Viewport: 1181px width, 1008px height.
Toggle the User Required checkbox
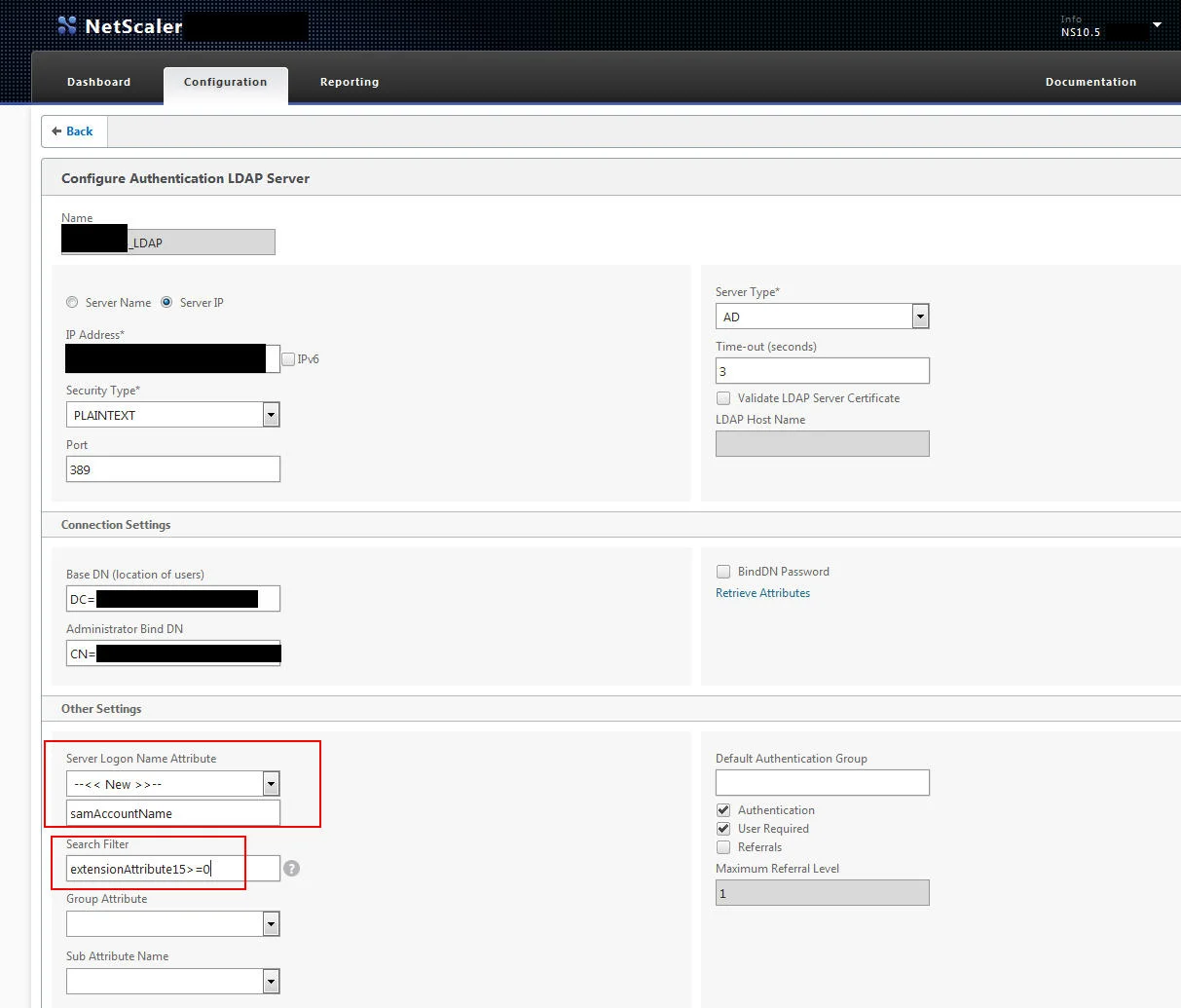pos(723,828)
